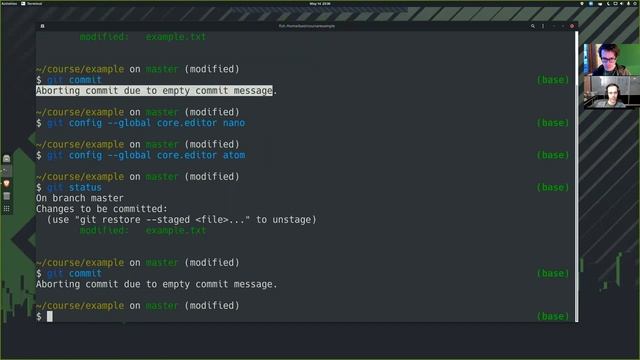The width and height of the screenshot is (640, 360).
Task: Minimize the terminal window
Action: coord(554,26)
